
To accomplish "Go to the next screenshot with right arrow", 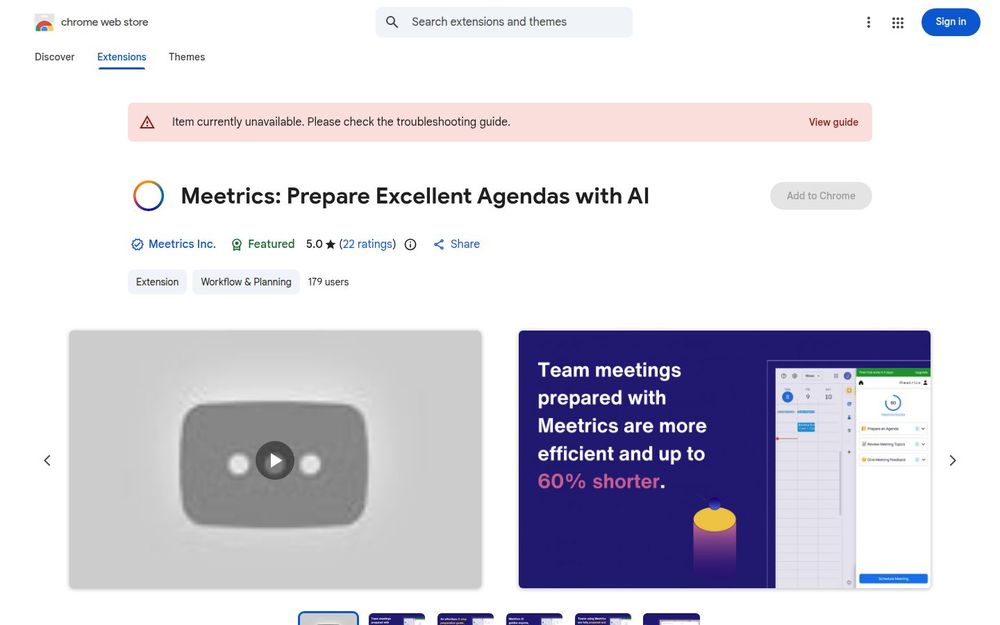I will (952, 460).
